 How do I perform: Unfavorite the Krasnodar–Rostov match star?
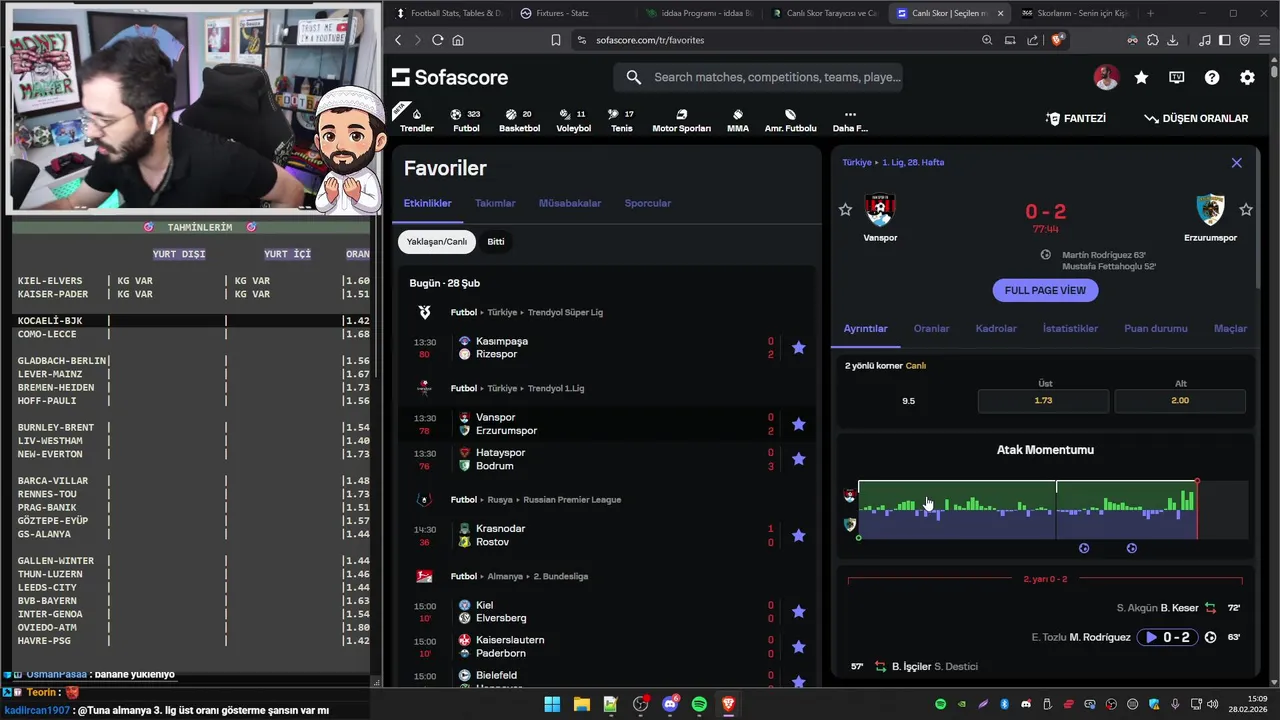(798, 535)
